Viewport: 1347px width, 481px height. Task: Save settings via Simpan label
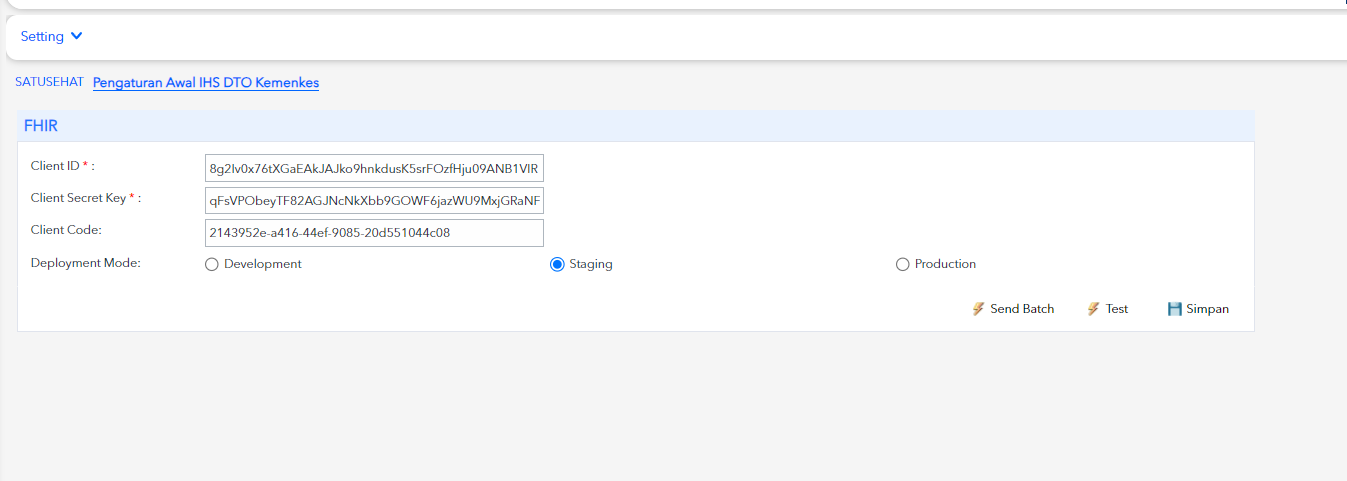tap(1208, 309)
